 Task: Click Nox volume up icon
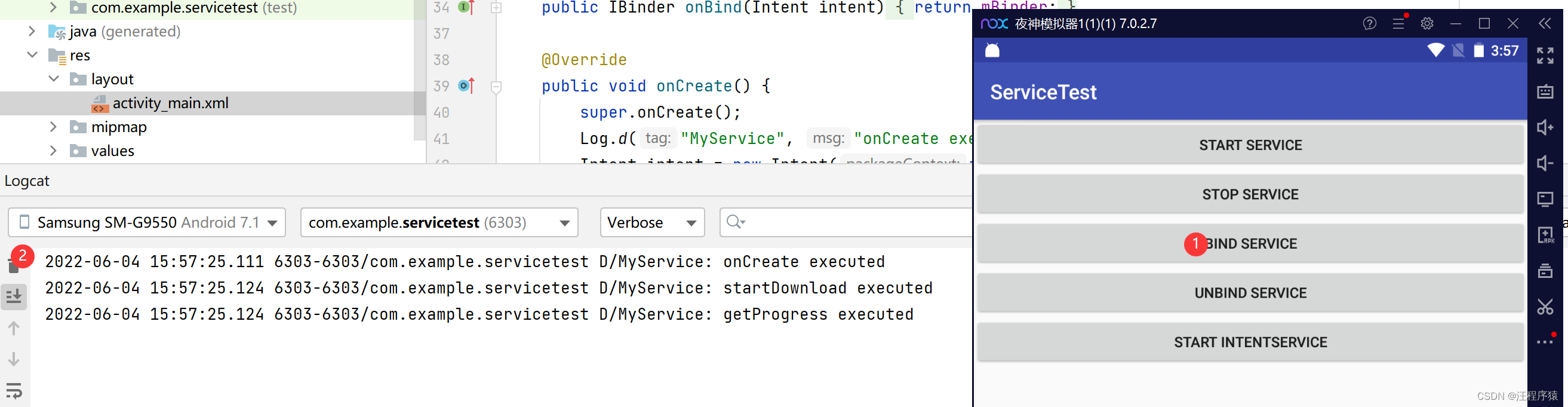click(1545, 127)
